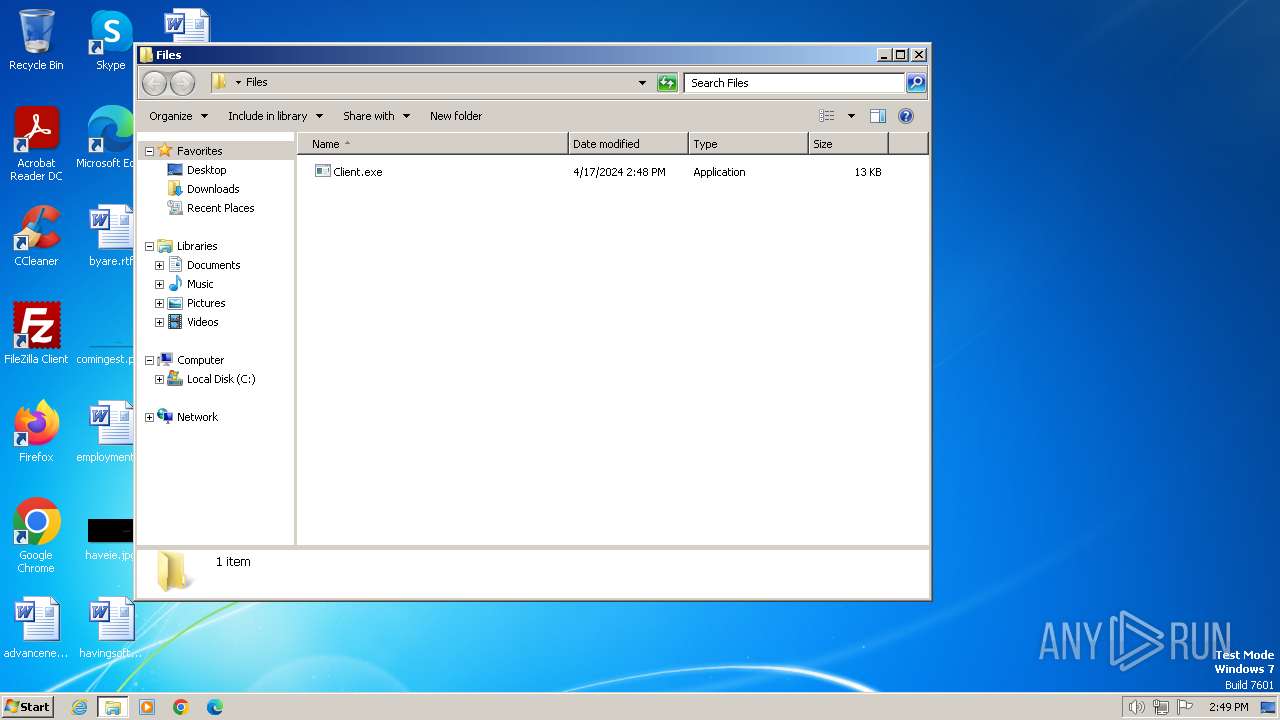Expand the Documents library node

tap(159, 265)
